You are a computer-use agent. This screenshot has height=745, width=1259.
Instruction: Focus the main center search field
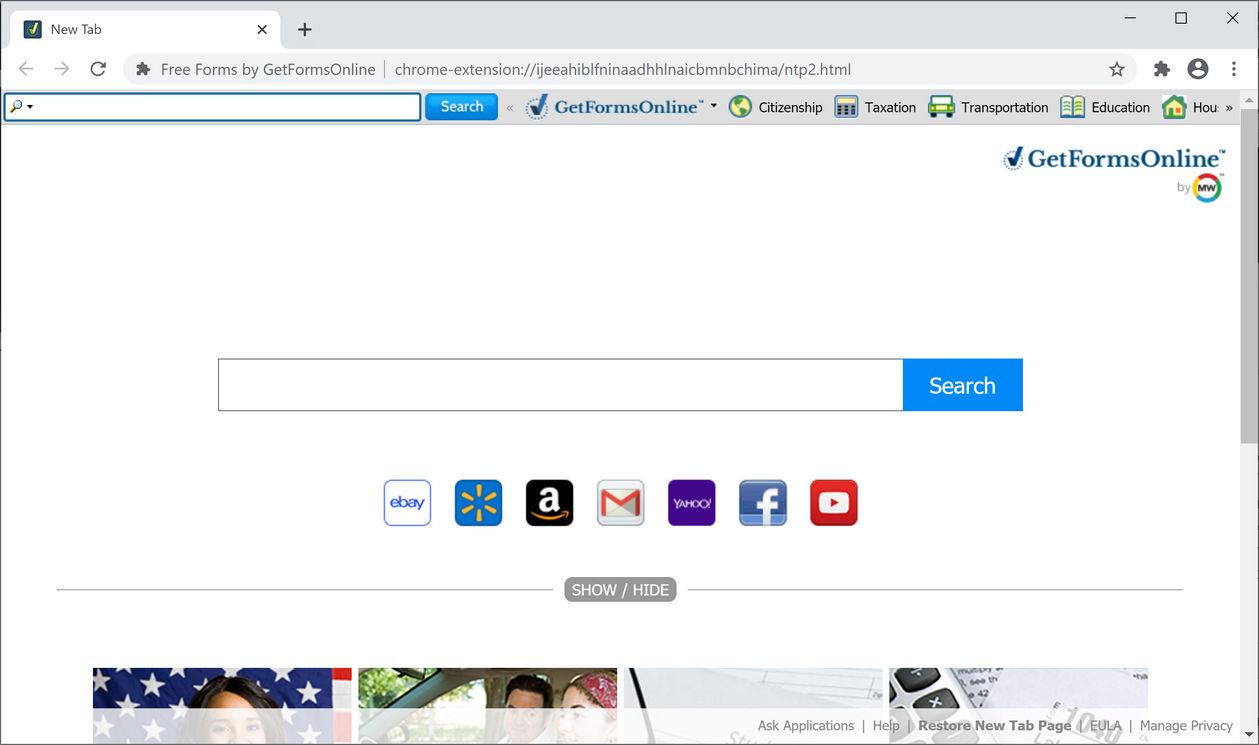(560, 385)
